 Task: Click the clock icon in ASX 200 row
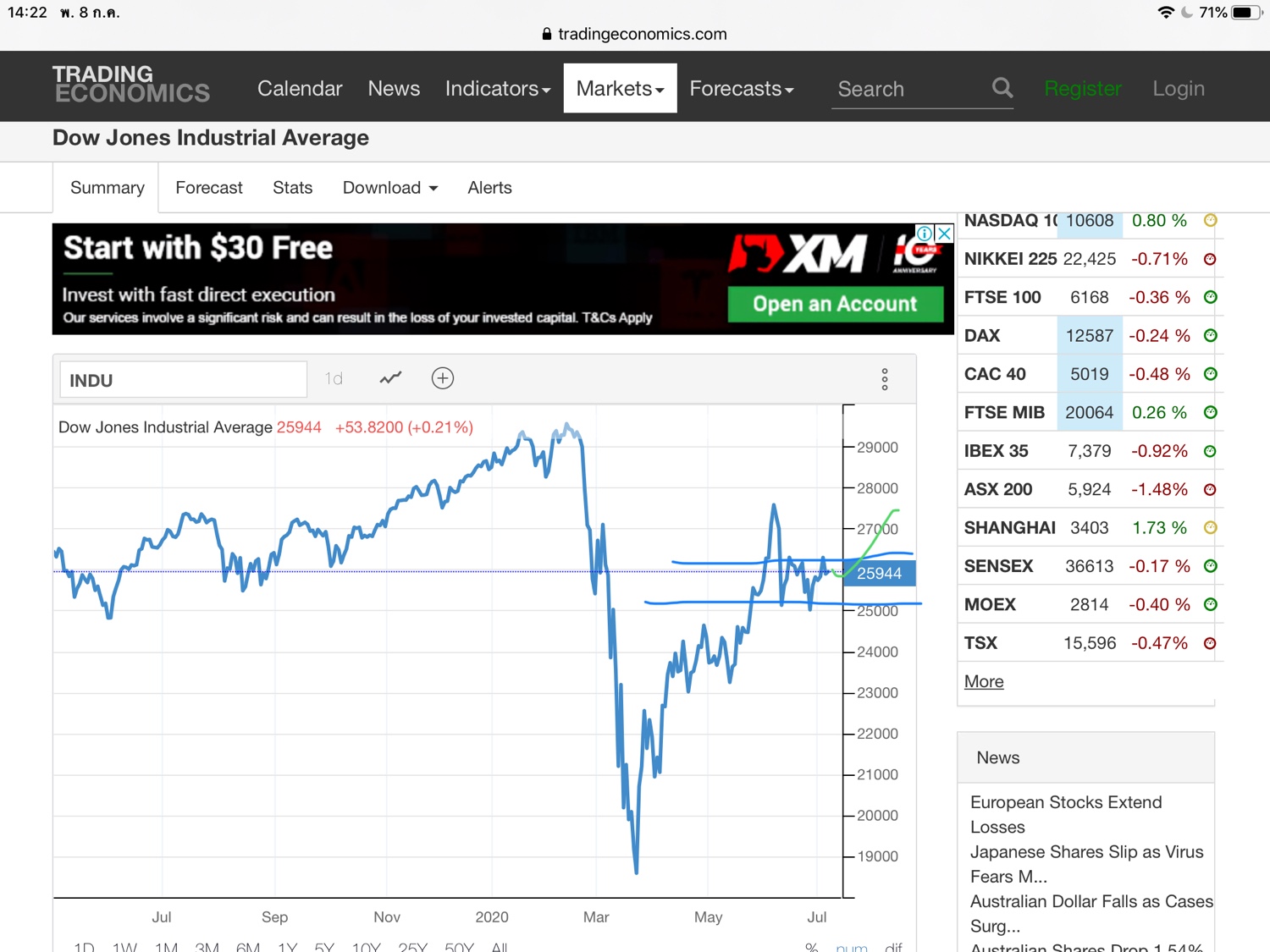click(x=1210, y=489)
